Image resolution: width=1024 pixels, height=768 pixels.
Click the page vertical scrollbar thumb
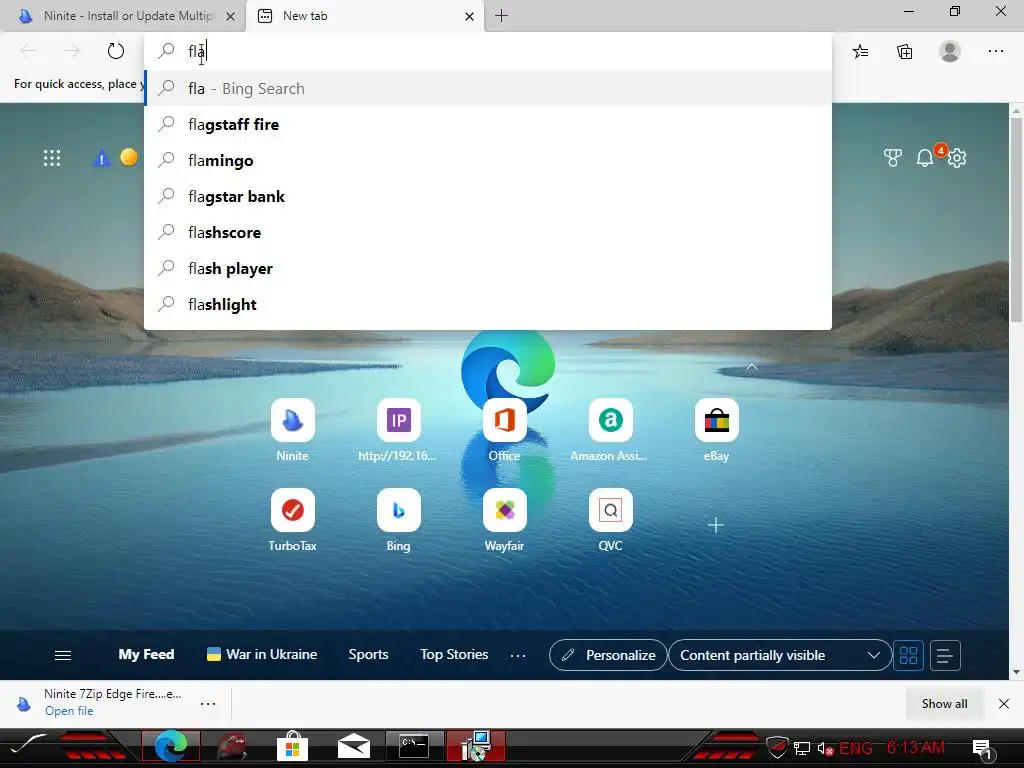pos(1016,219)
